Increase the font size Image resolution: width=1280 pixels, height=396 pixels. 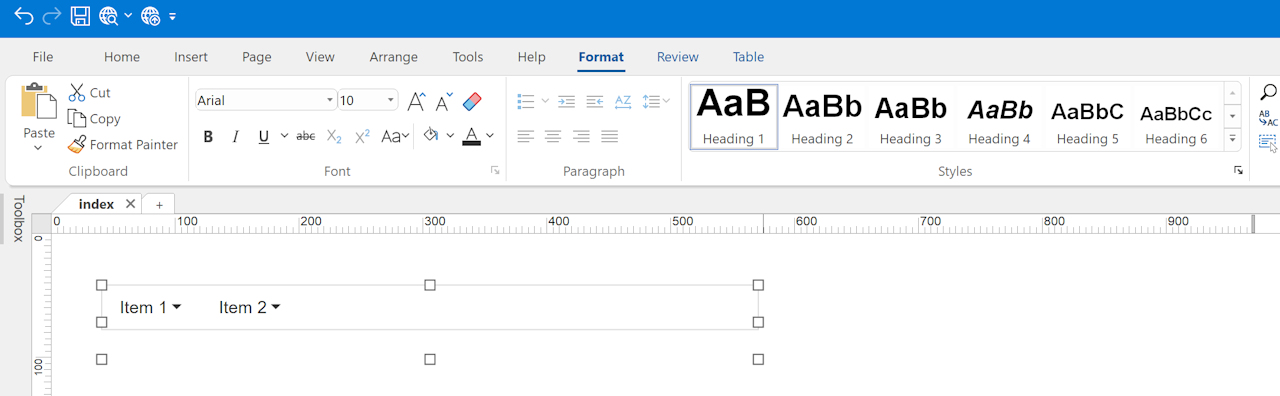(417, 100)
